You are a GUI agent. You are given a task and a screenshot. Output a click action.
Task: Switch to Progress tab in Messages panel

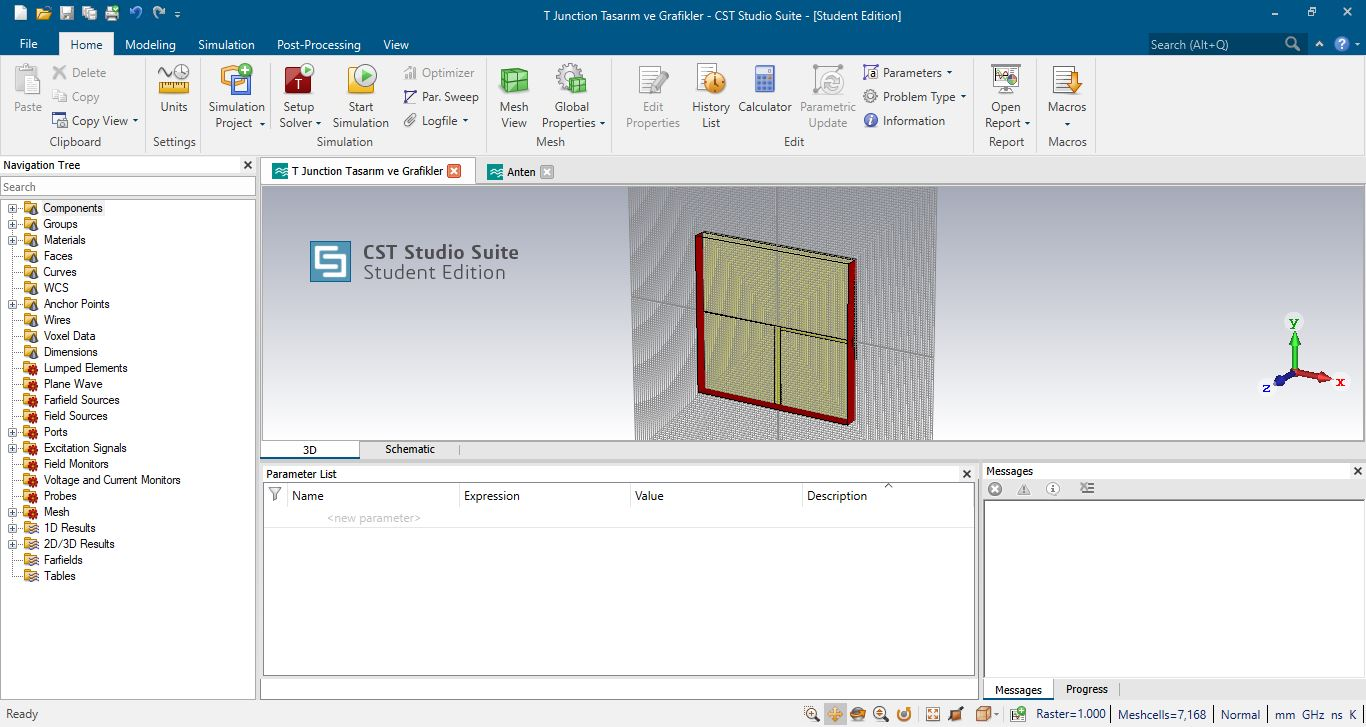[1087, 689]
